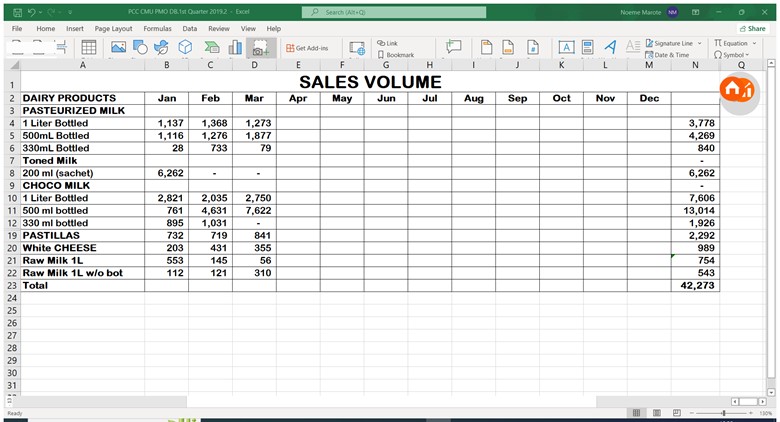Click the 3D Models cube icon
Image resolution: width=780 pixels, height=422 pixels.
(x=185, y=47)
